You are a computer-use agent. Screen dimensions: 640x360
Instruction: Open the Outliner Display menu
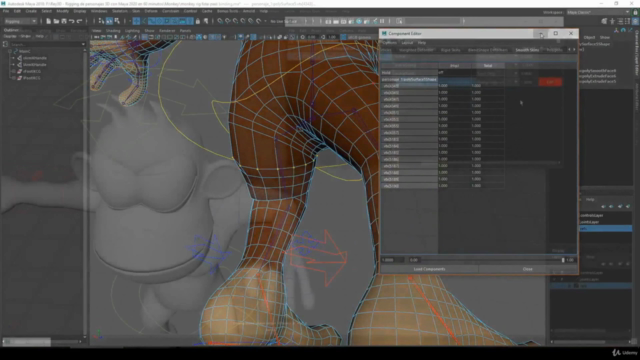tap(10, 36)
